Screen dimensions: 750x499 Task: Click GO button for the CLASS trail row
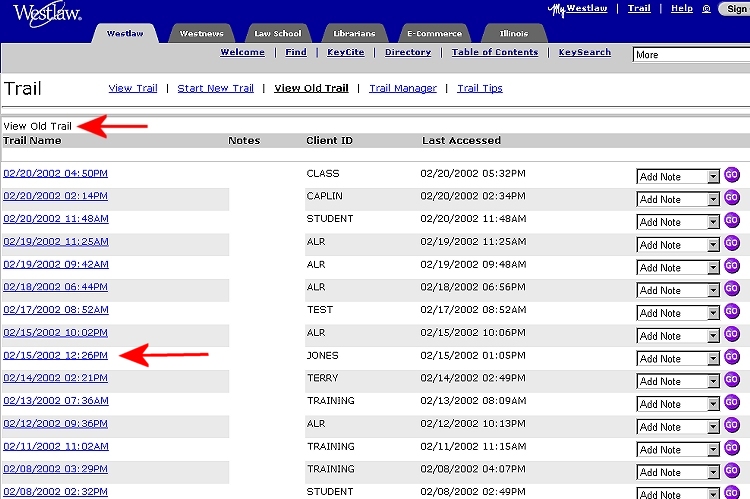pos(731,175)
